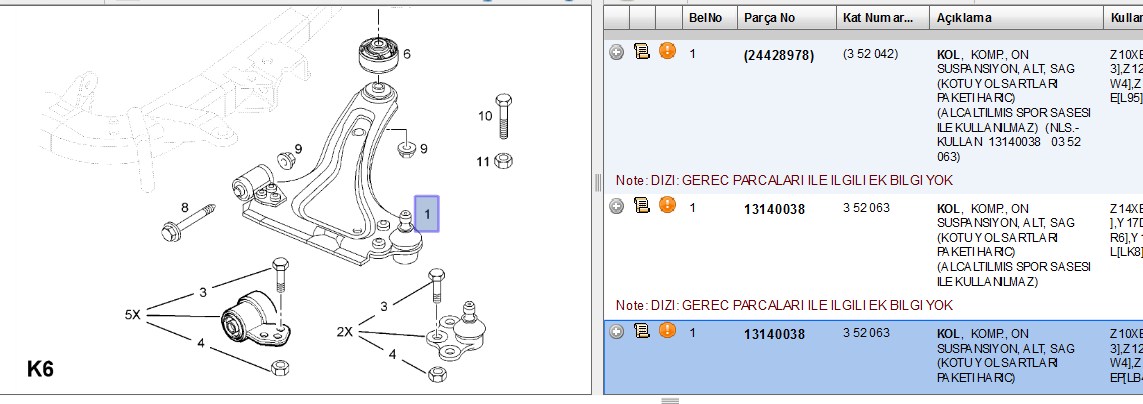Click callout number 11 nut on diagram

(x=483, y=162)
